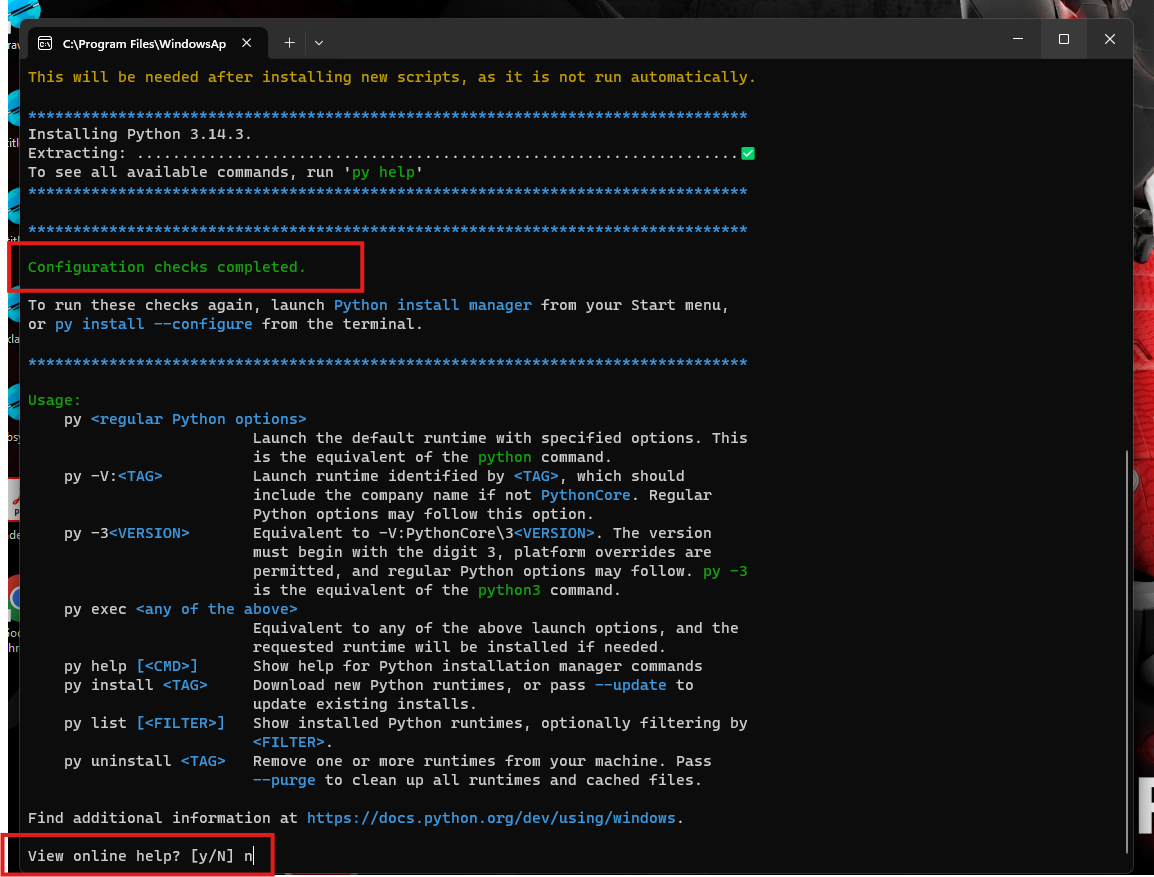This screenshot has height=877, width=1154.
Task: Click 'py install --configure' command text
Action: point(154,324)
